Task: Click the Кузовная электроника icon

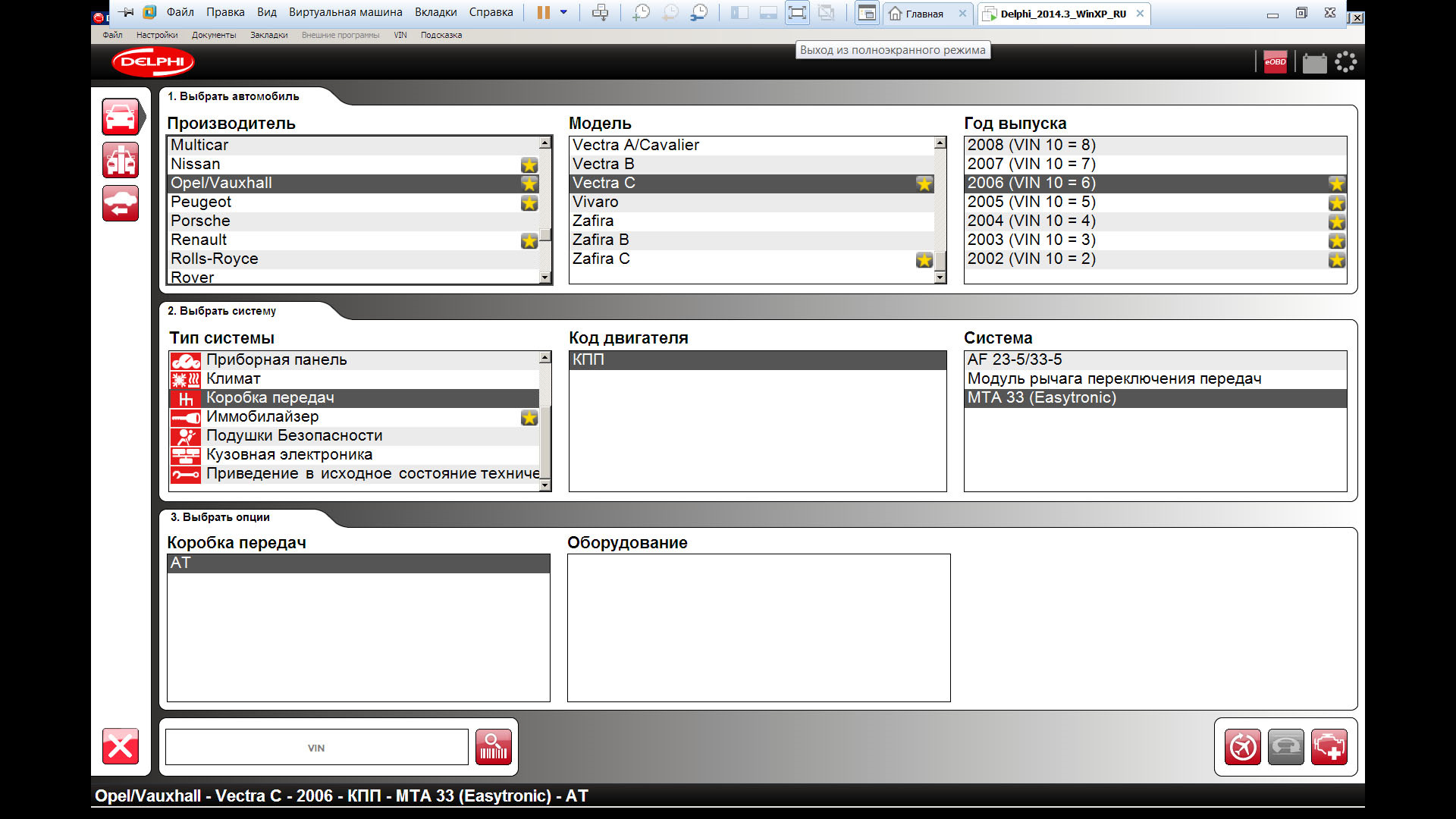Action: 186,455
